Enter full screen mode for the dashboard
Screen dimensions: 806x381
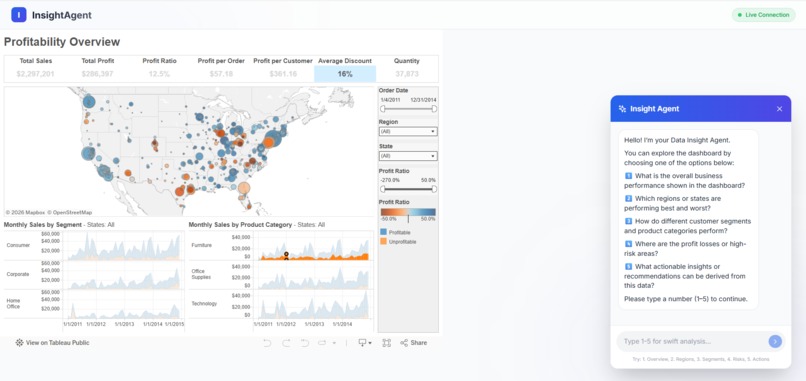[387, 343]
